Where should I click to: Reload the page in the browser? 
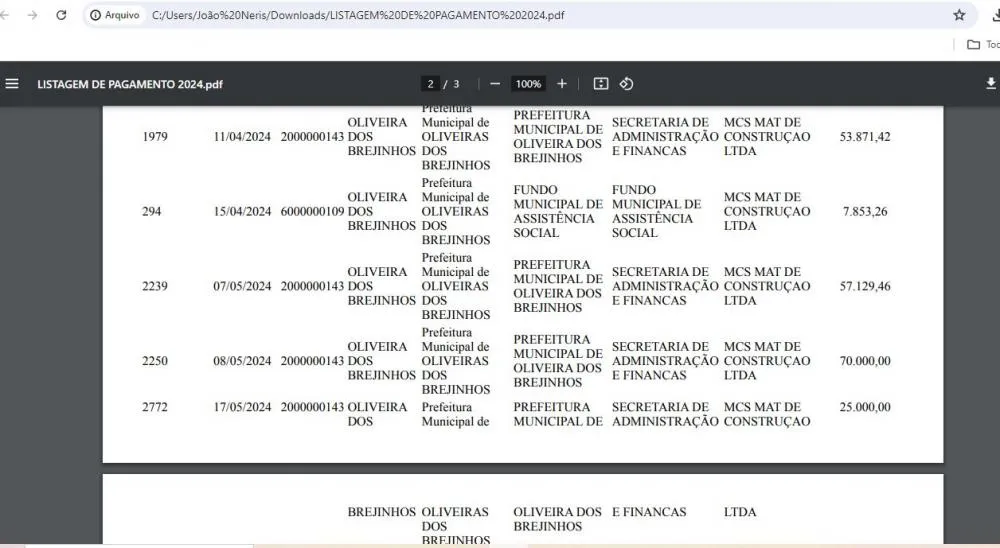tap(61, 15)
